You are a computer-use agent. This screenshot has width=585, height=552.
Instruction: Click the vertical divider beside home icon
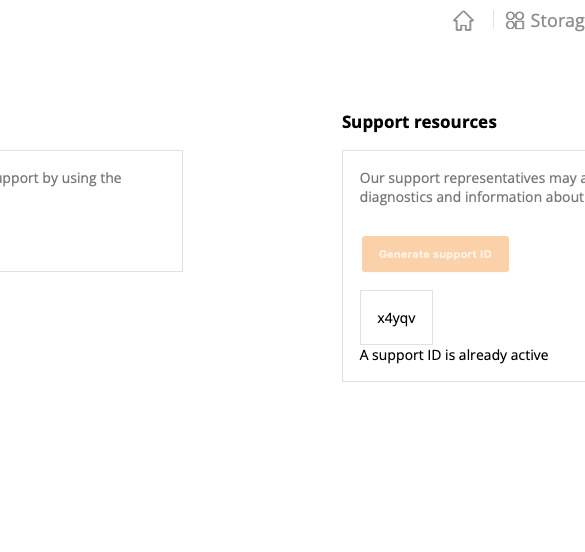coord(493,20)
